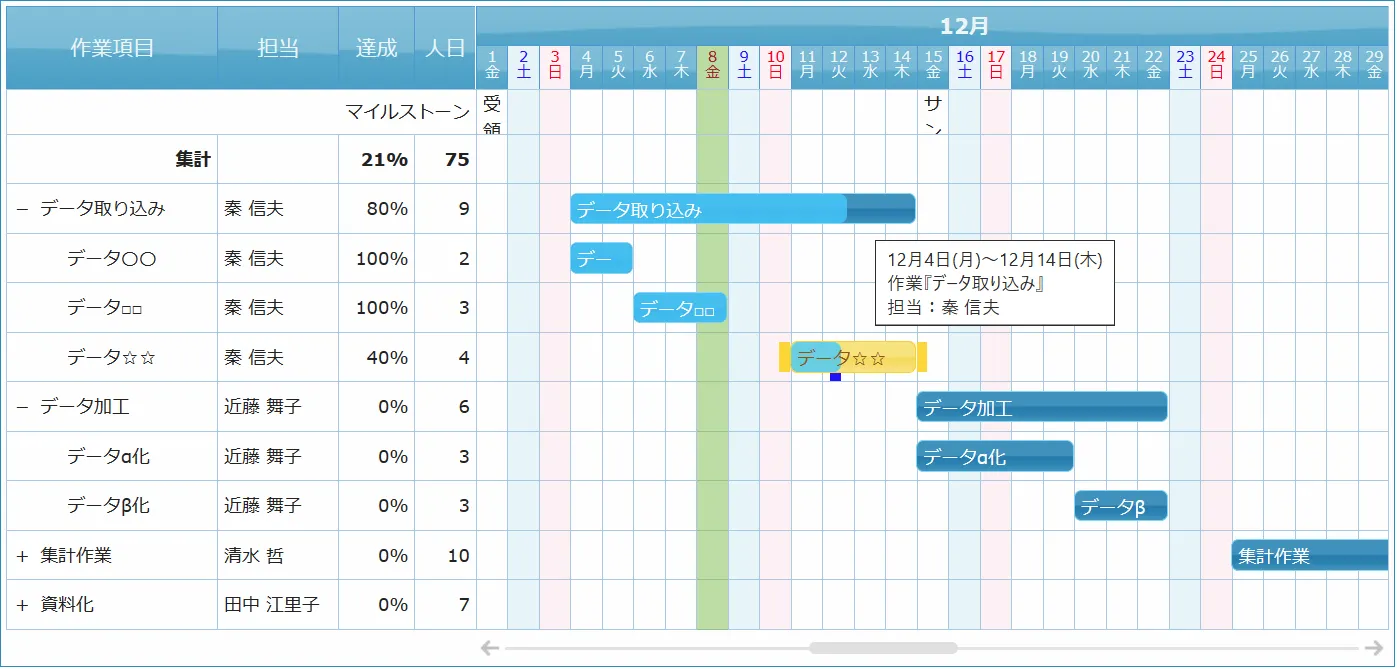Click the right scroll arrow of timeline
The width and height of the screenshot is (1397, 669).
pyautogui.click(x=1374, y=648)
